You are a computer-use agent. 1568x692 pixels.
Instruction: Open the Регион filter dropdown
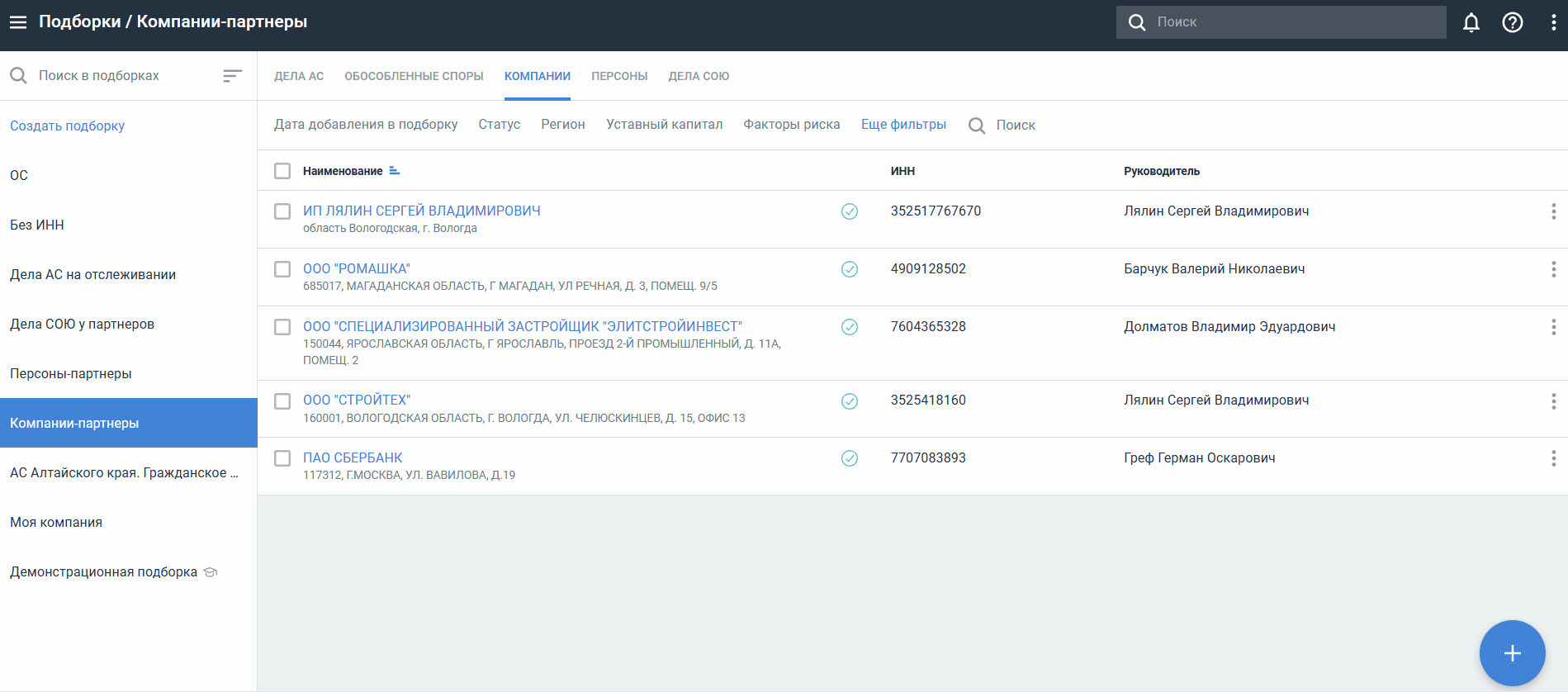562,125
